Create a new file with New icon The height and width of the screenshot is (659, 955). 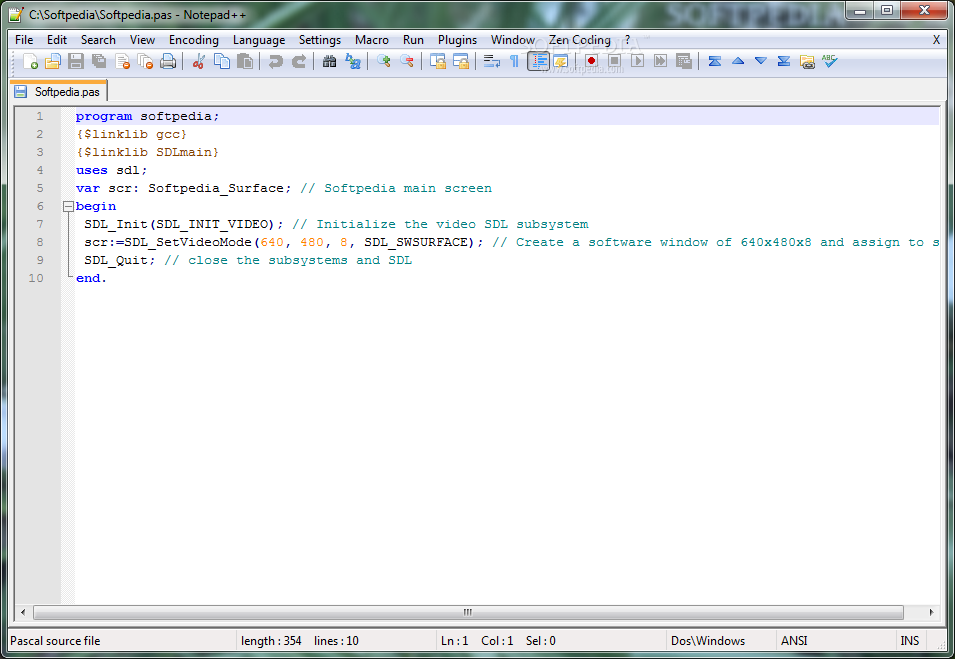(x=30, y=62)
